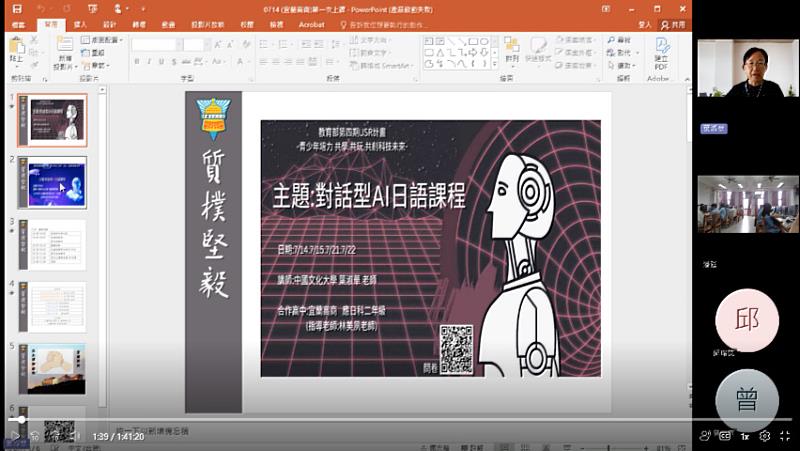Switch to the Transitions ribbon tab
Viewport: 800px width, 451px height.
(x=139, y=24)
